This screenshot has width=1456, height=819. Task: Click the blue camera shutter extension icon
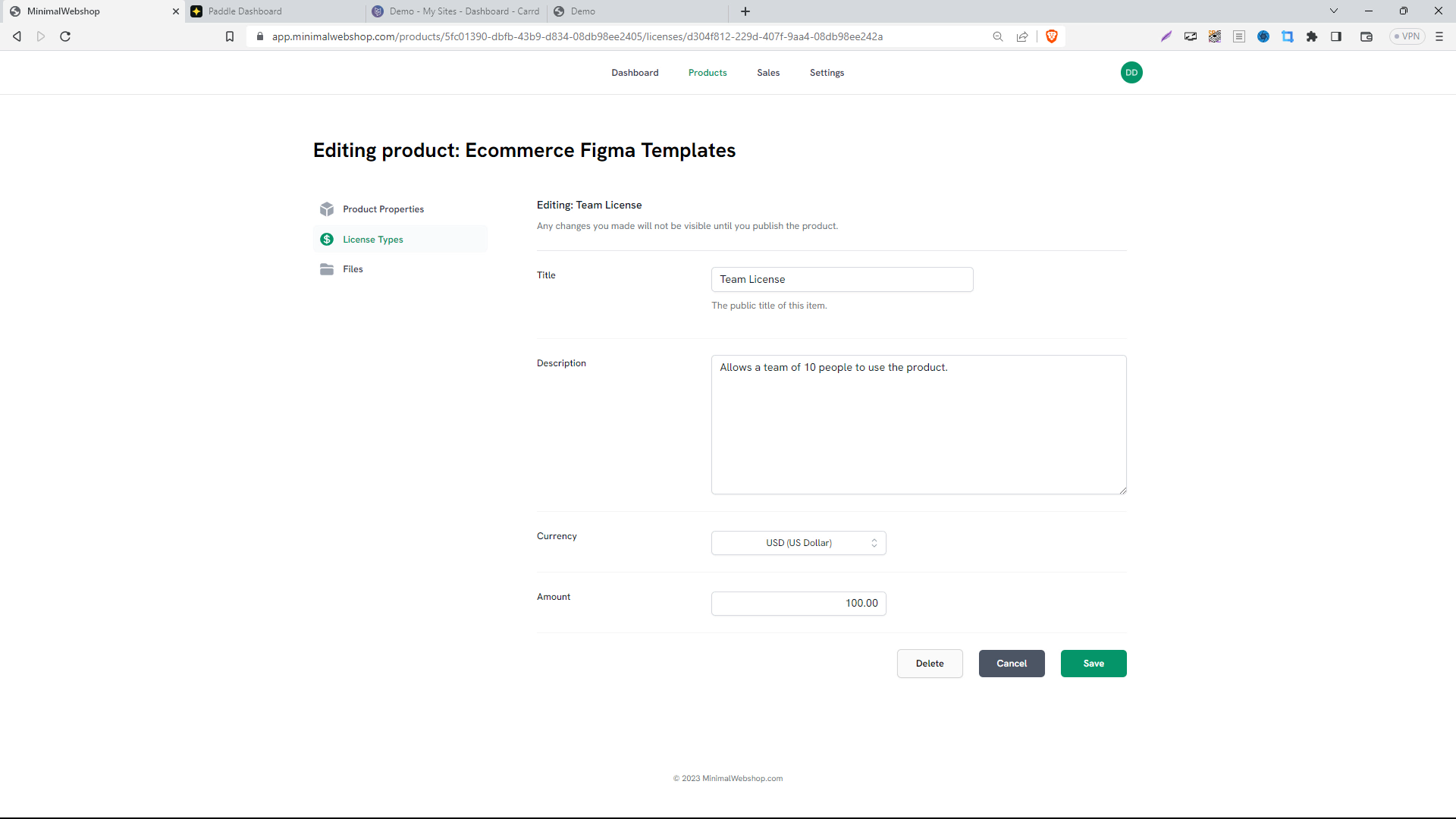tap(1263, 36)
